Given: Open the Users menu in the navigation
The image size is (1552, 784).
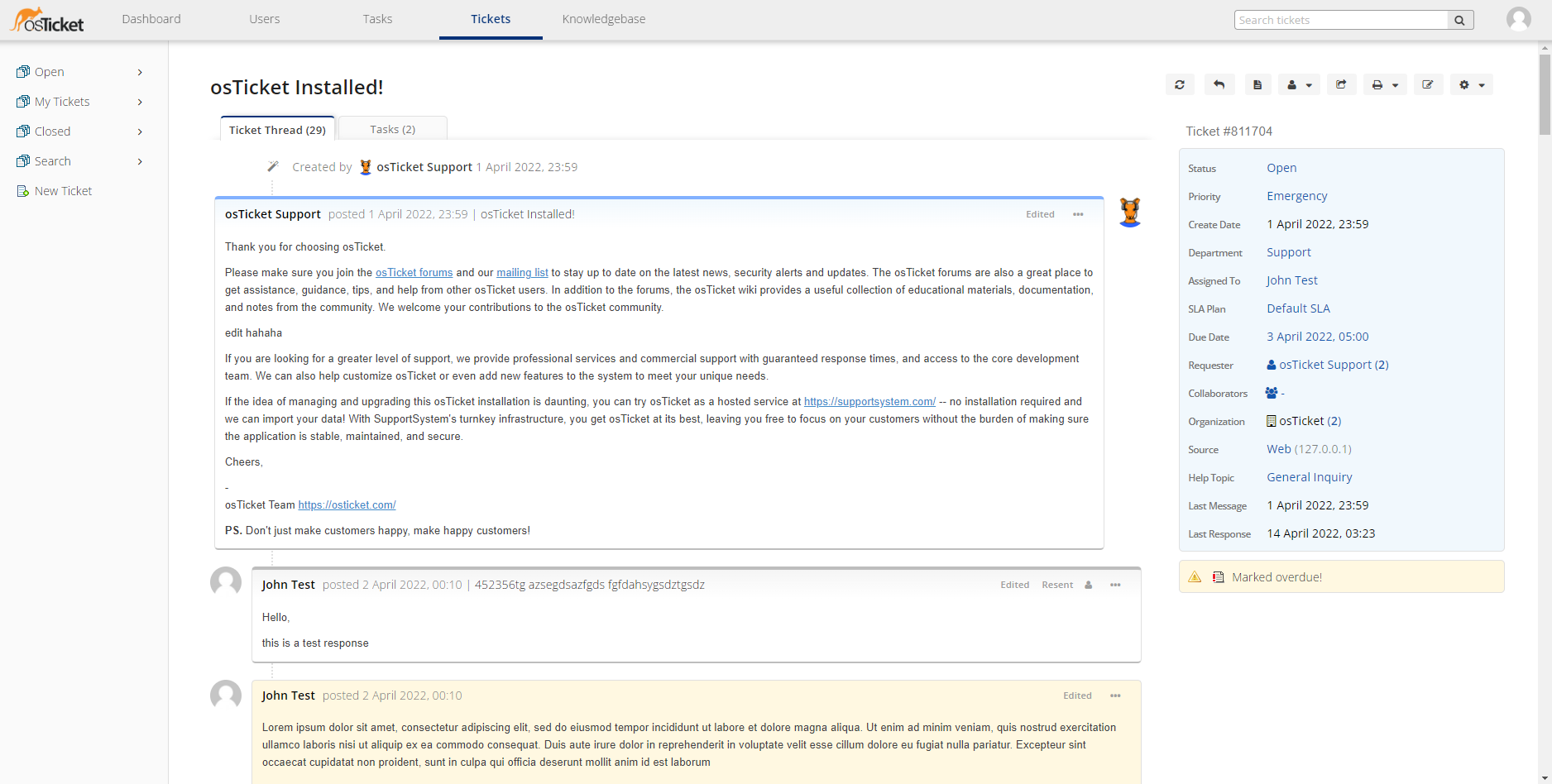Looking at the screenshot, I should (x=264, y=18).
